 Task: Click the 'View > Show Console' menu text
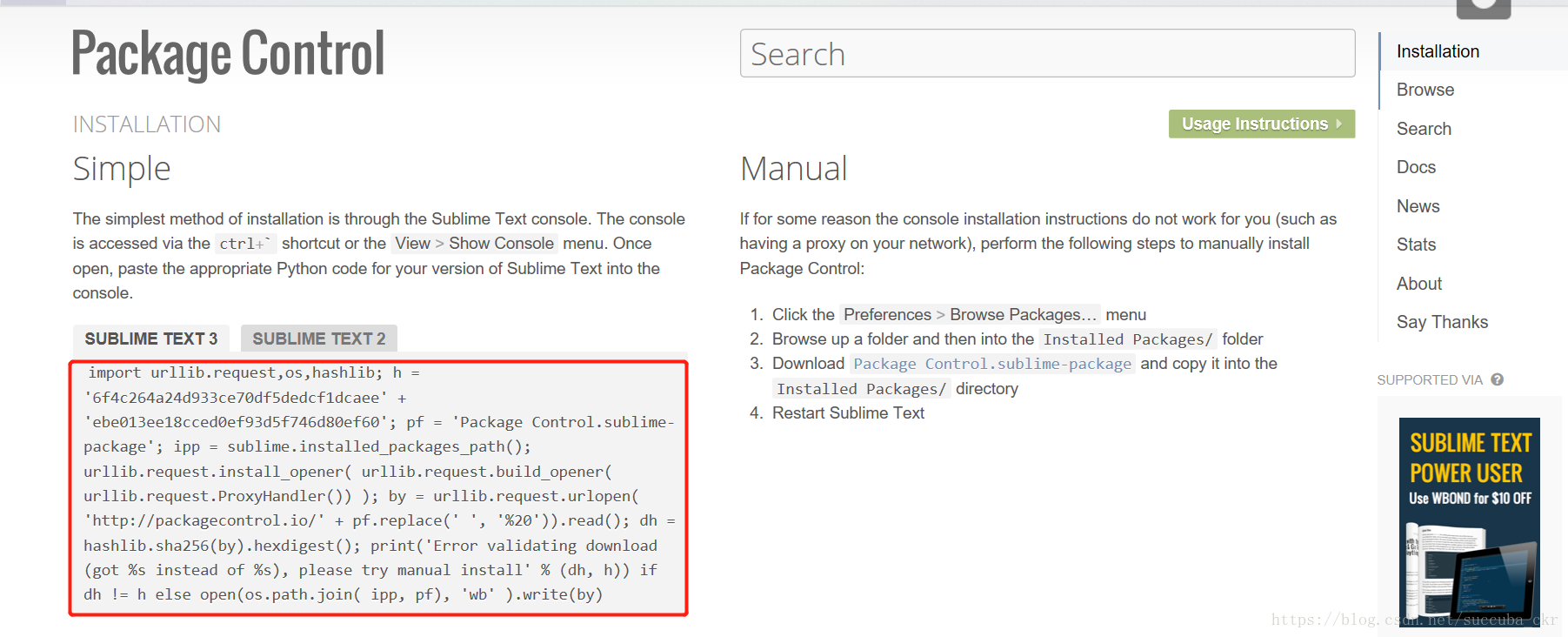[x=474, y=244]
